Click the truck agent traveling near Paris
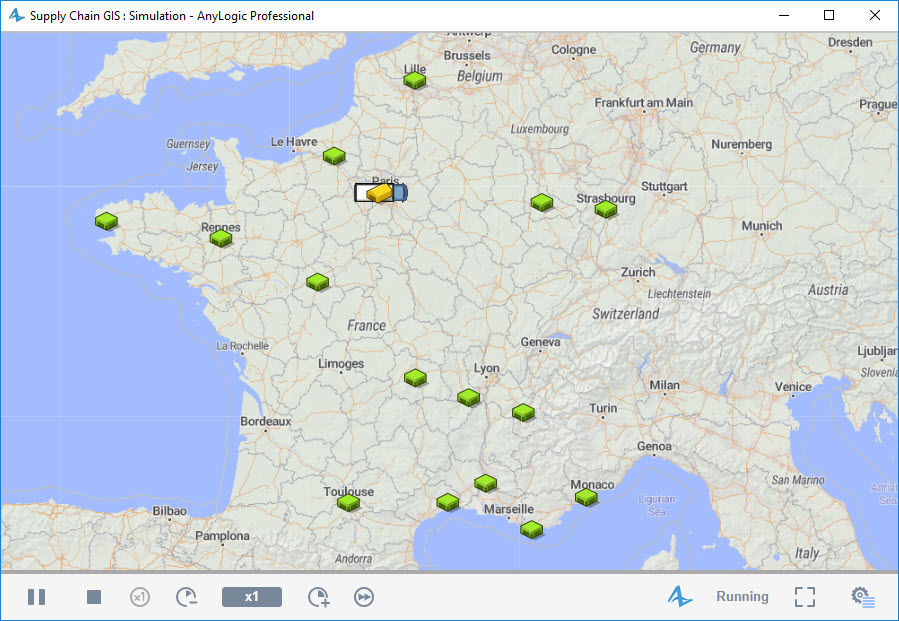This screenshot has width=899, height=621. 399,191
